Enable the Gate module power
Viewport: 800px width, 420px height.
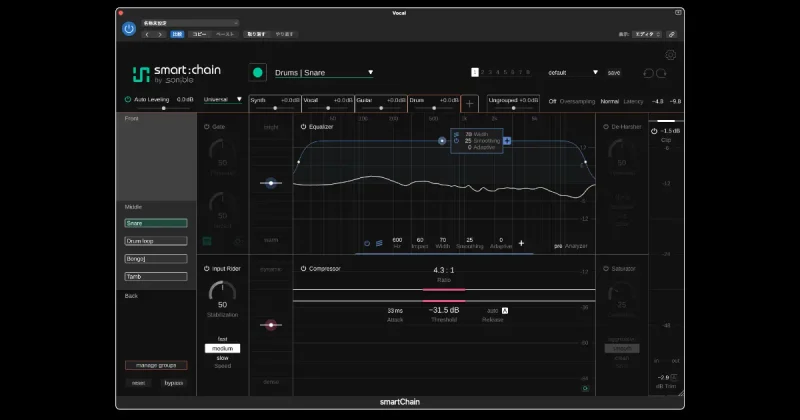pos(207,127)
